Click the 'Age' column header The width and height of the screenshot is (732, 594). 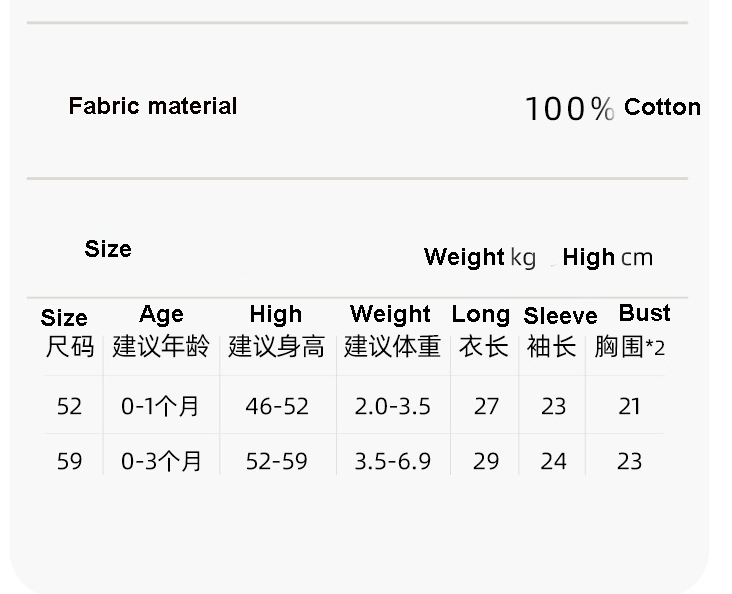(161, 315)
